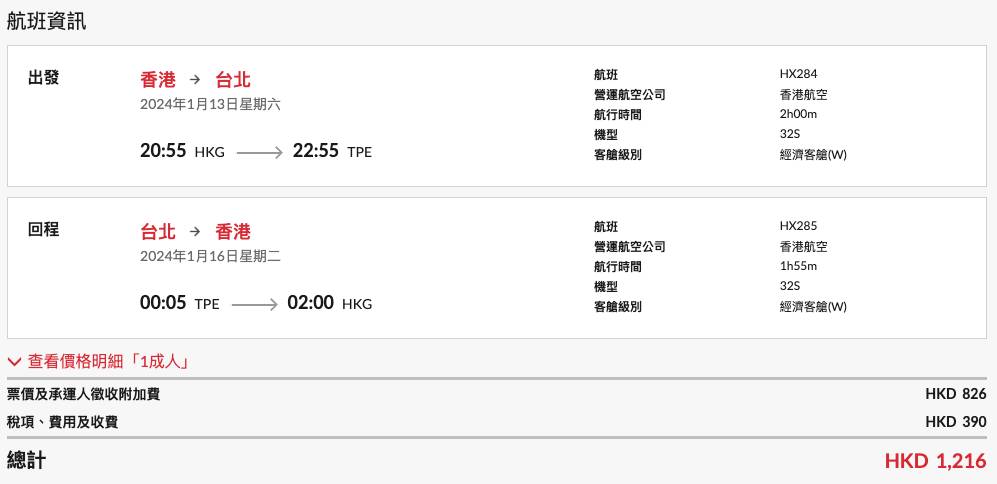997x484 pixels.
Task: Click long arrow between 20:55 HKG and 22:55 TPE
Action: tap(259, 153)
